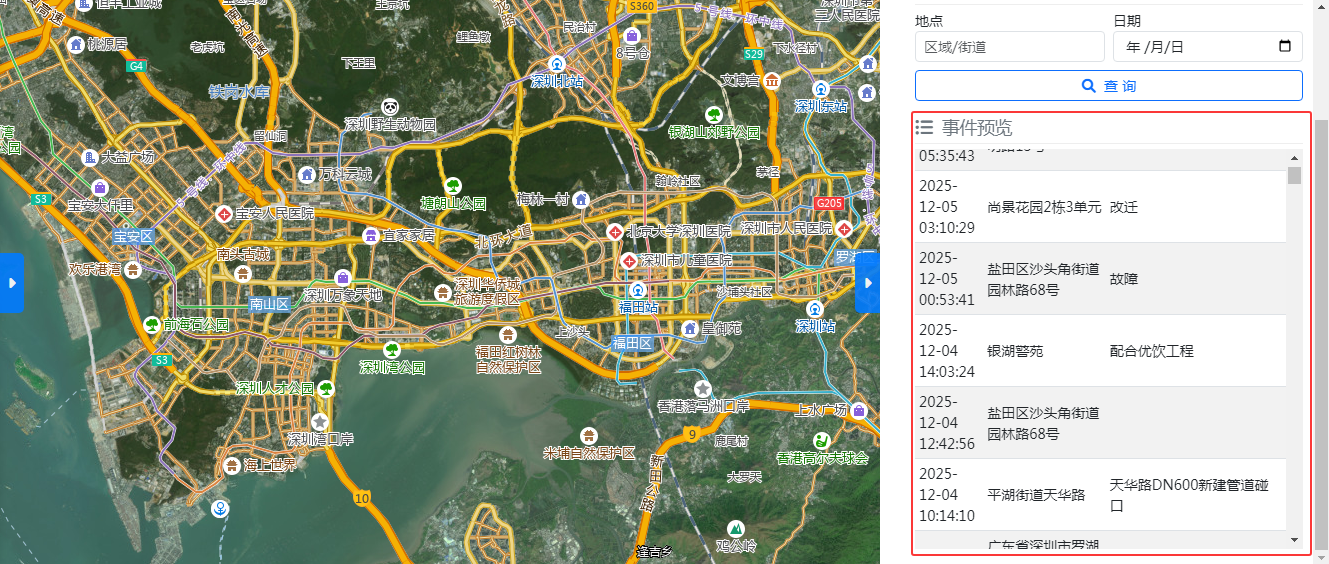Screen dimensions: 1329x564
Task: Select the 尚景花园2栋3单元 event row
Action: (x=1100, y=207)
